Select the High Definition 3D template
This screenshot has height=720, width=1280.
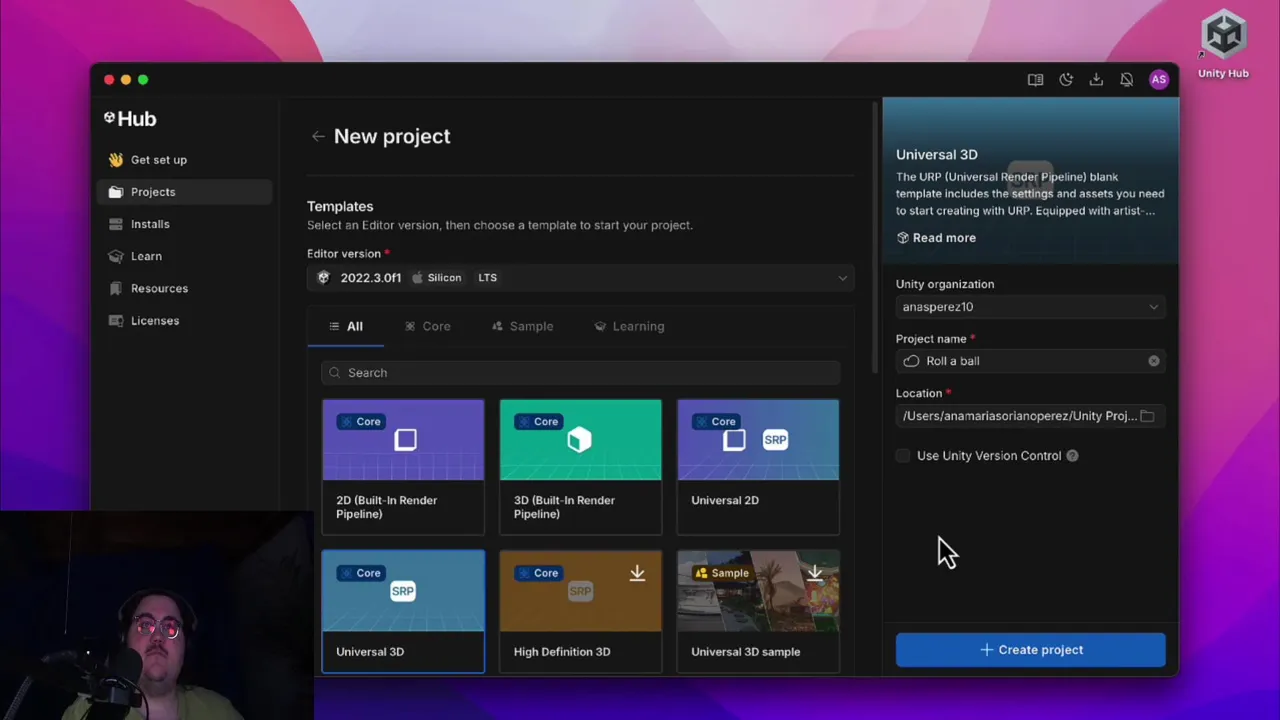tap(580, 611)
